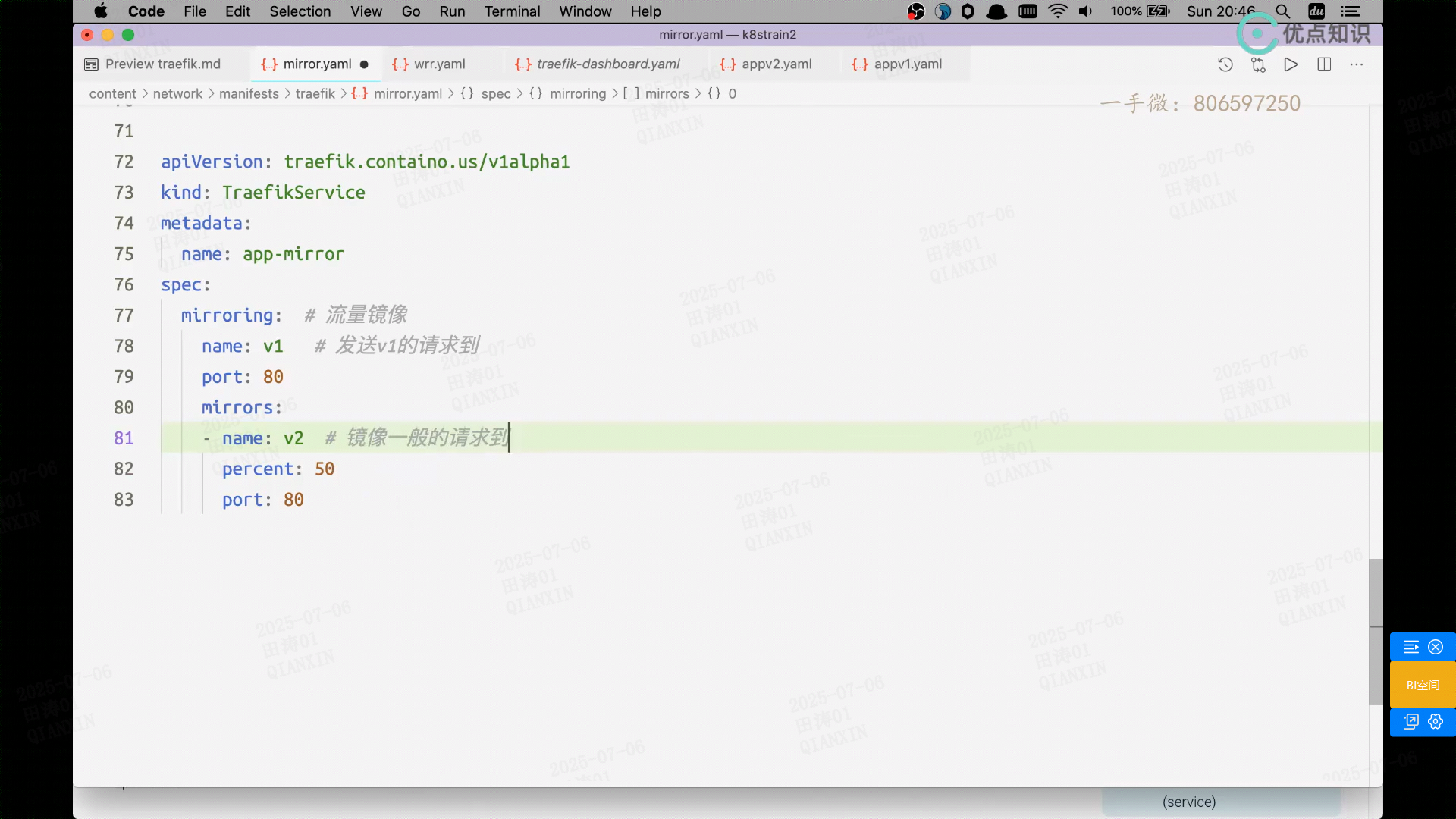Split the editor to the right
Viewport: 1456px width, 819px height.
(1324, 64)
